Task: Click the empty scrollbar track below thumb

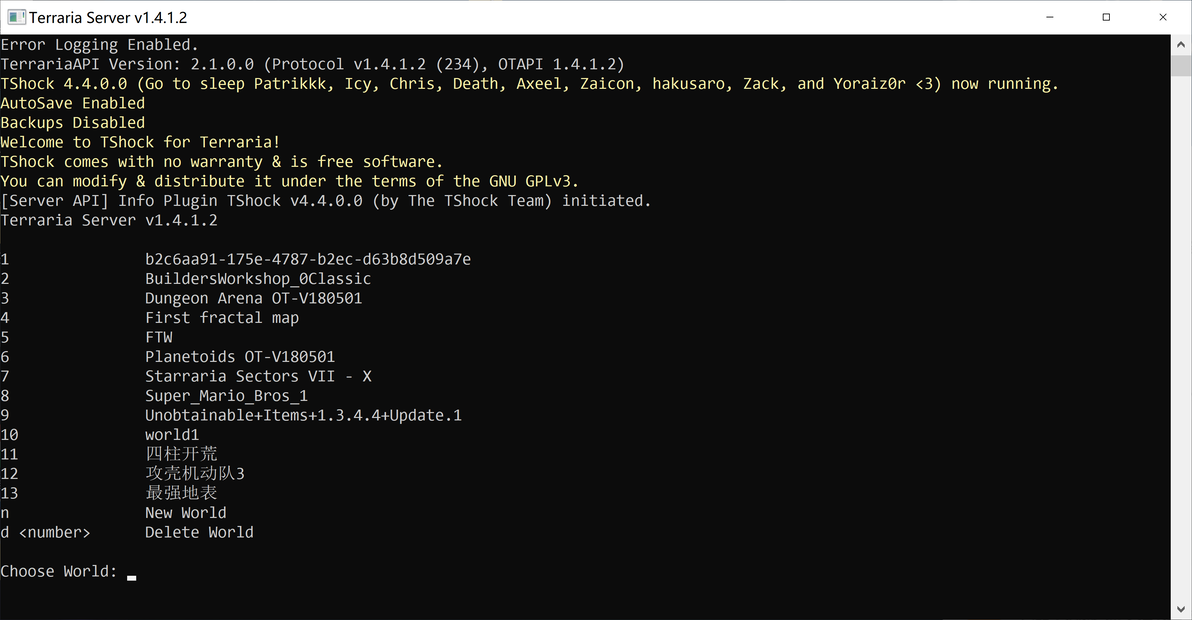Action: (x=1181, y=338)
